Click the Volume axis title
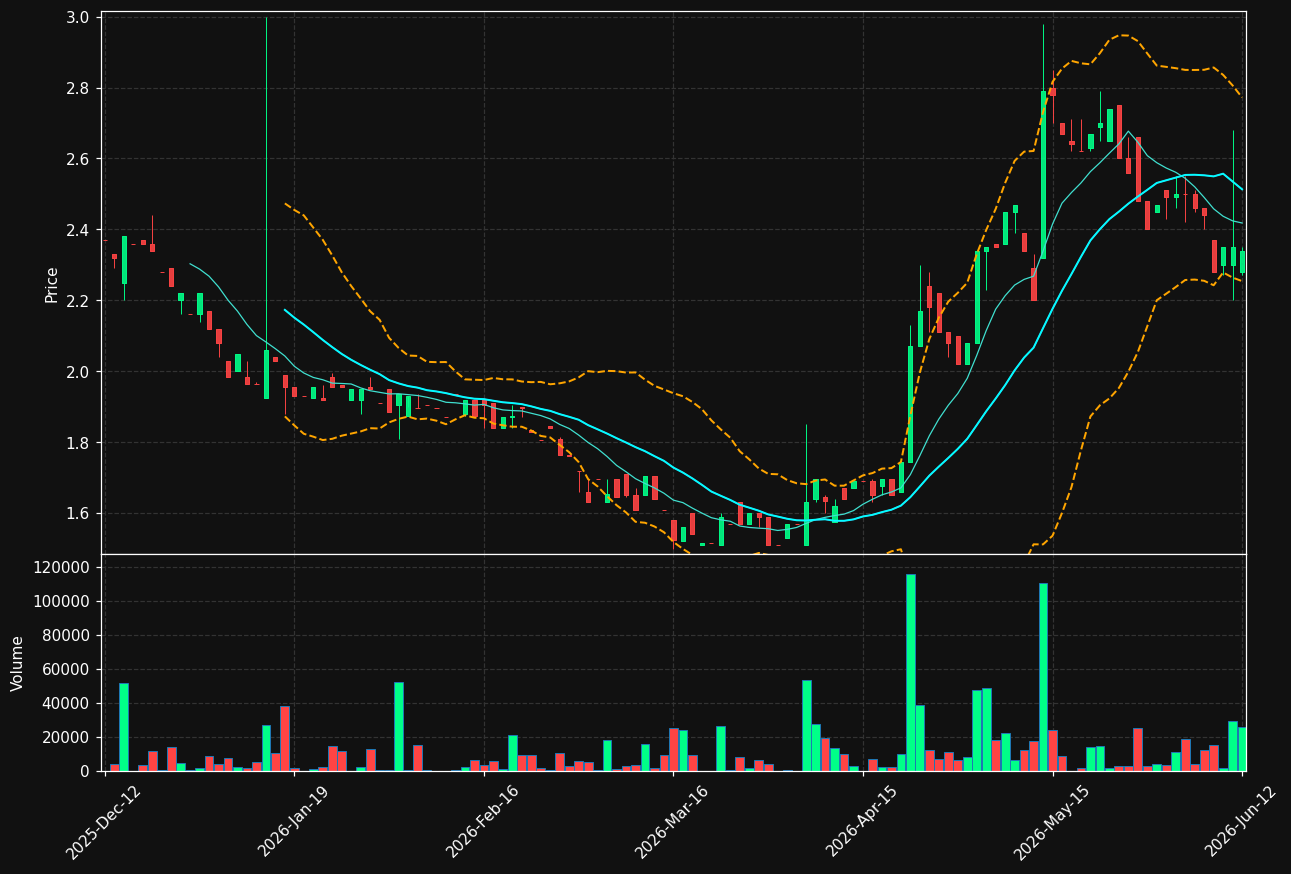 tap(18, 663)
